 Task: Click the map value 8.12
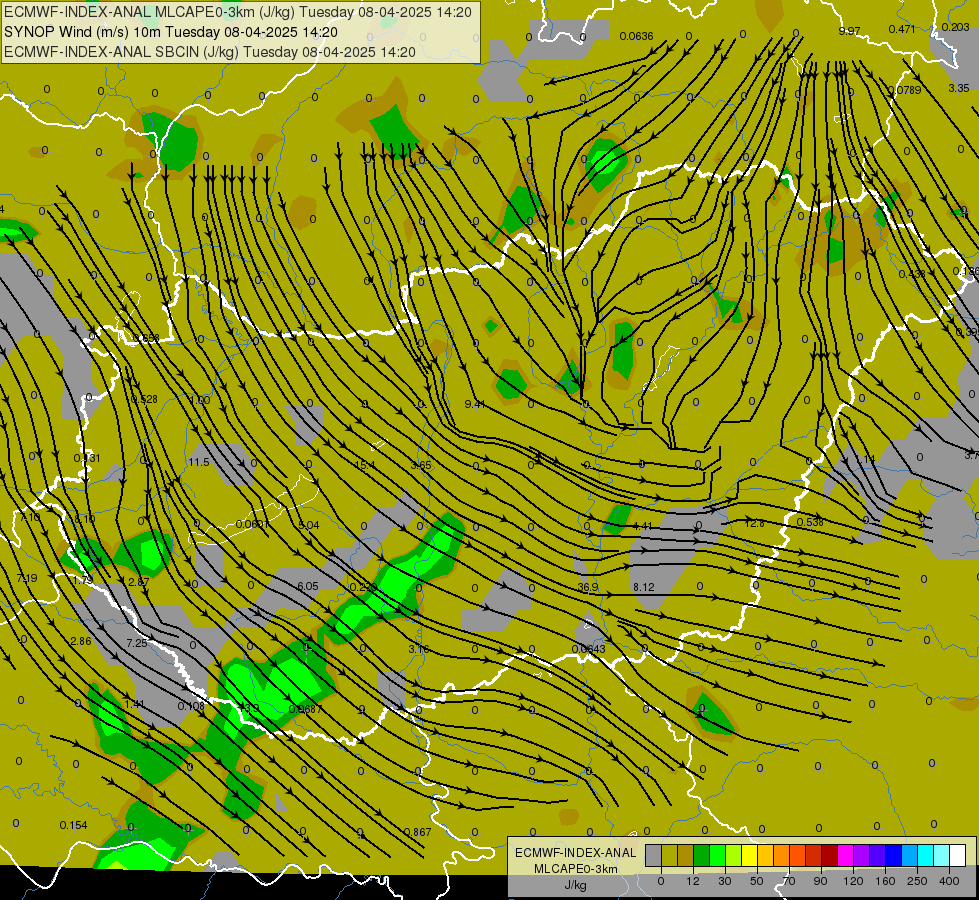(644, 587)
